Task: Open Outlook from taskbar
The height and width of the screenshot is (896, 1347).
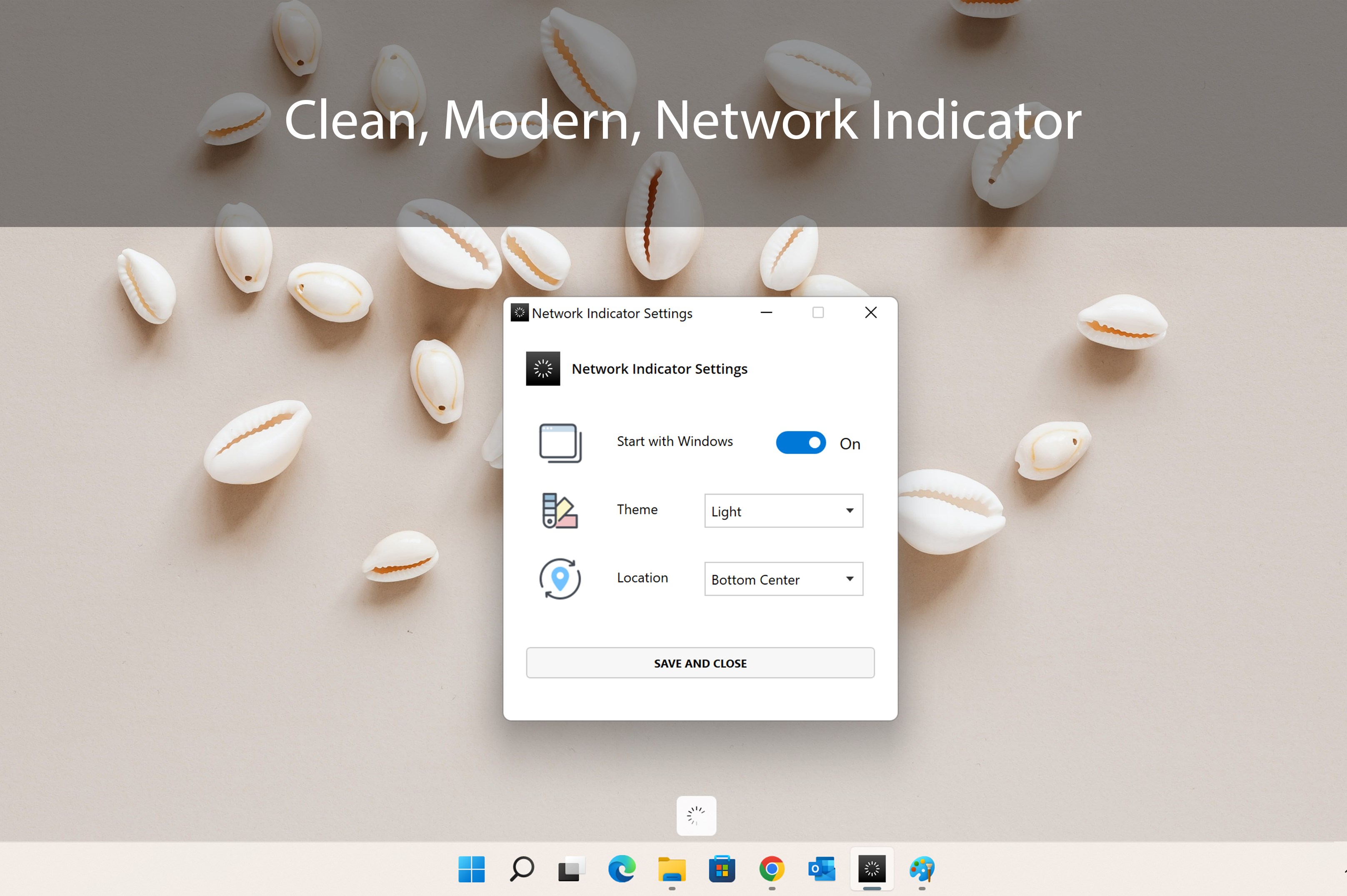Action: 822,869
